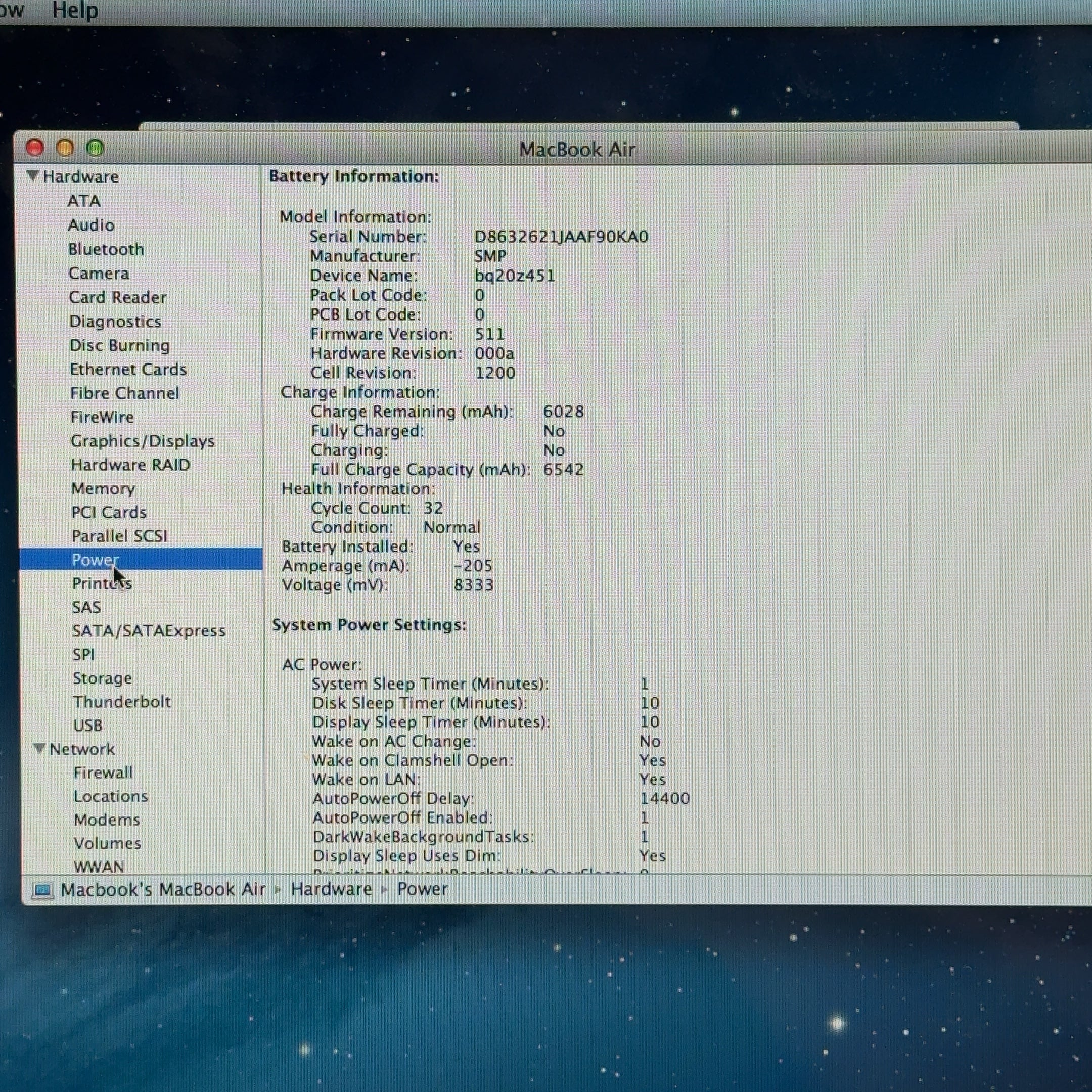1092x1092 pixels.
Task: Select SAS in the sidebar
Action: (86, 608)
